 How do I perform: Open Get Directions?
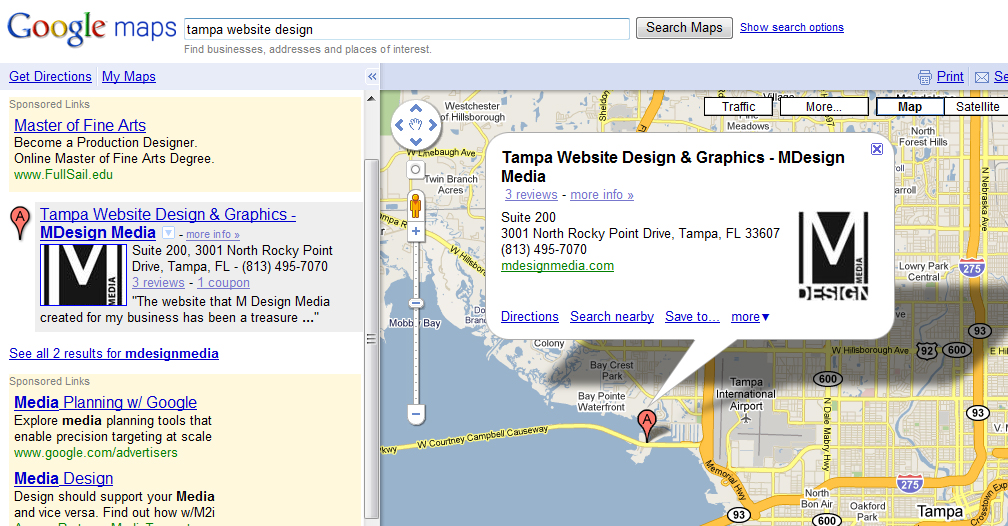pos(50,77)
